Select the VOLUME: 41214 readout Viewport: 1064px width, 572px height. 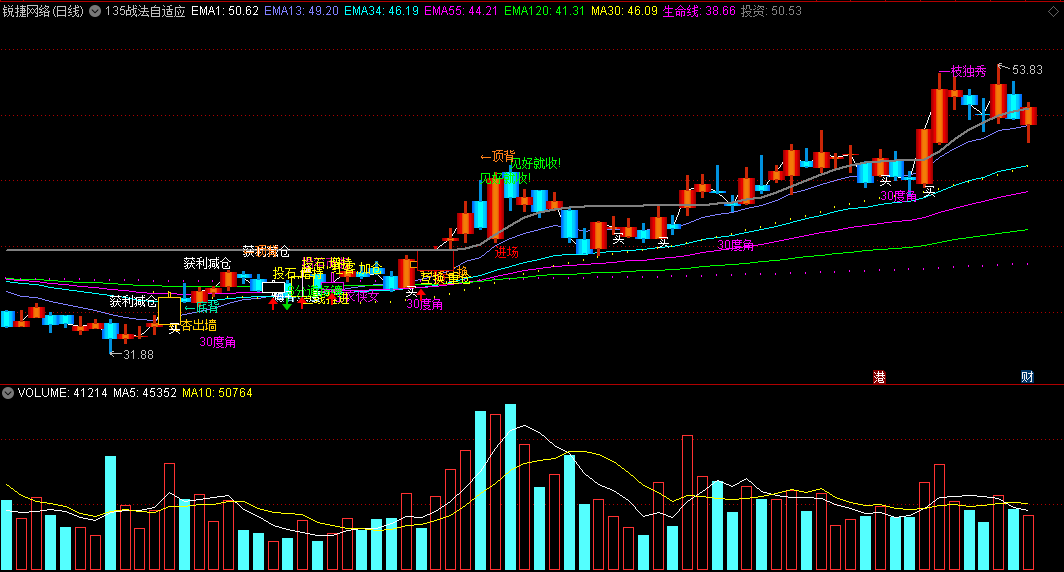pyautogui.click(x=62, y=393)
